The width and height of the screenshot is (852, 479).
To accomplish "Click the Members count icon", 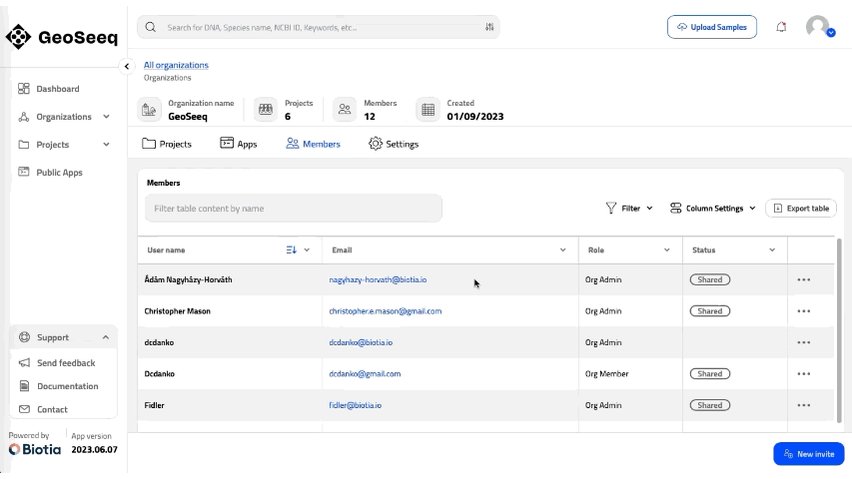I will [344, 110].
